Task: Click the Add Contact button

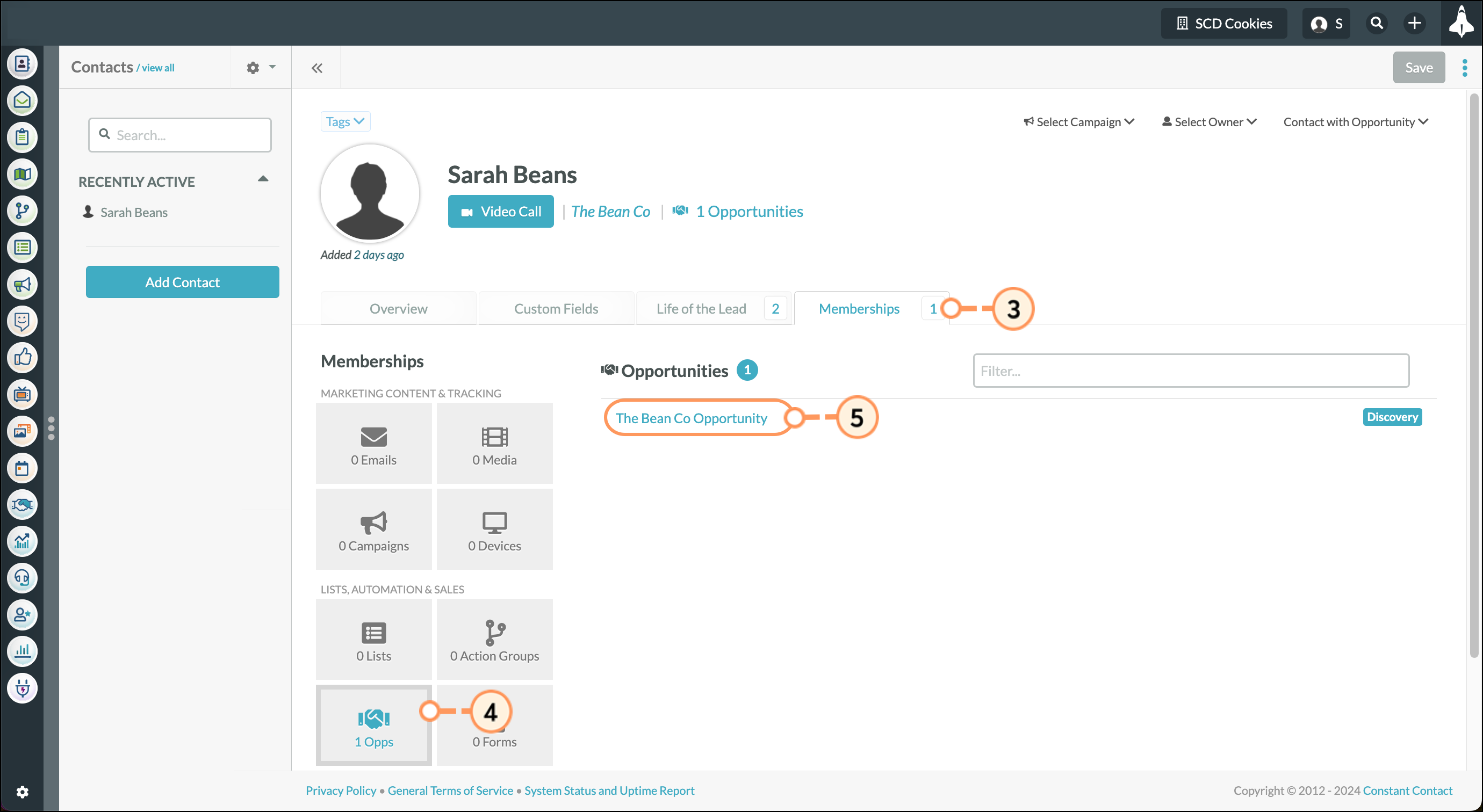Action: 183,282
